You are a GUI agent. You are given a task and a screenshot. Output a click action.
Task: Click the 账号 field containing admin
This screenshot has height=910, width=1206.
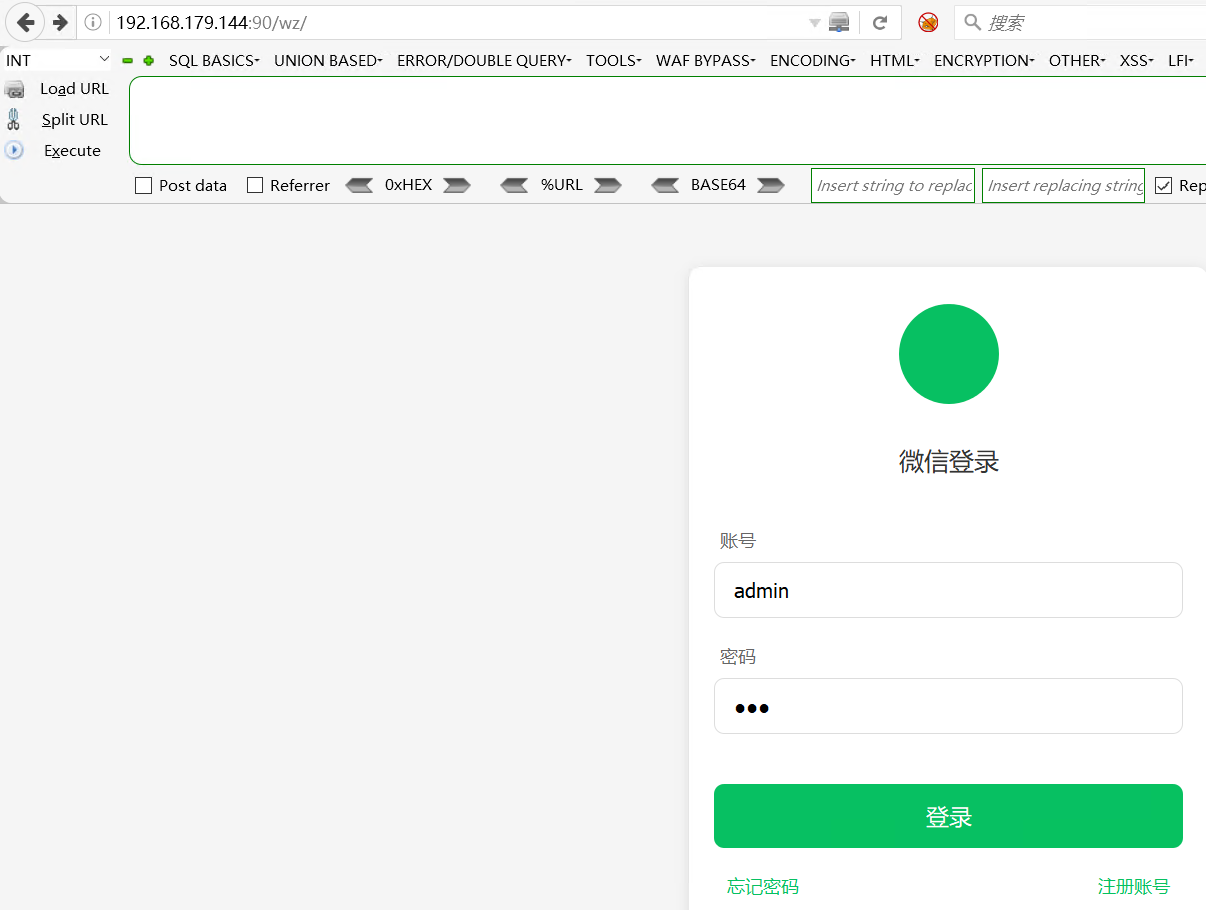(948, 590)
